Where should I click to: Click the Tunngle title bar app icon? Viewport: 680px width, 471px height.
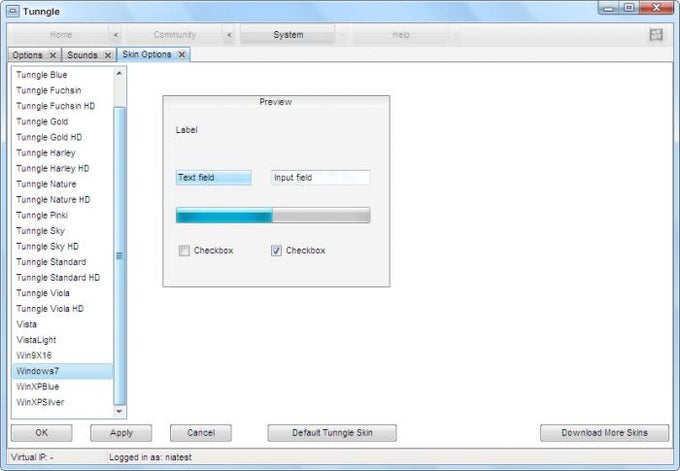click(13, 11)
